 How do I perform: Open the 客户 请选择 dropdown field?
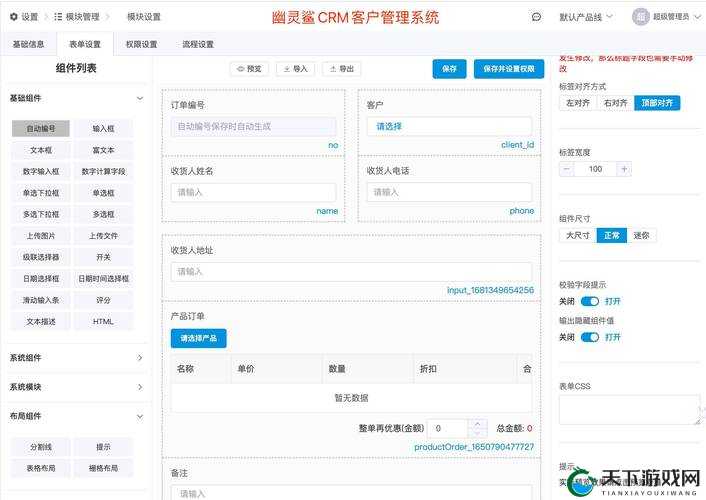point(449,127)
